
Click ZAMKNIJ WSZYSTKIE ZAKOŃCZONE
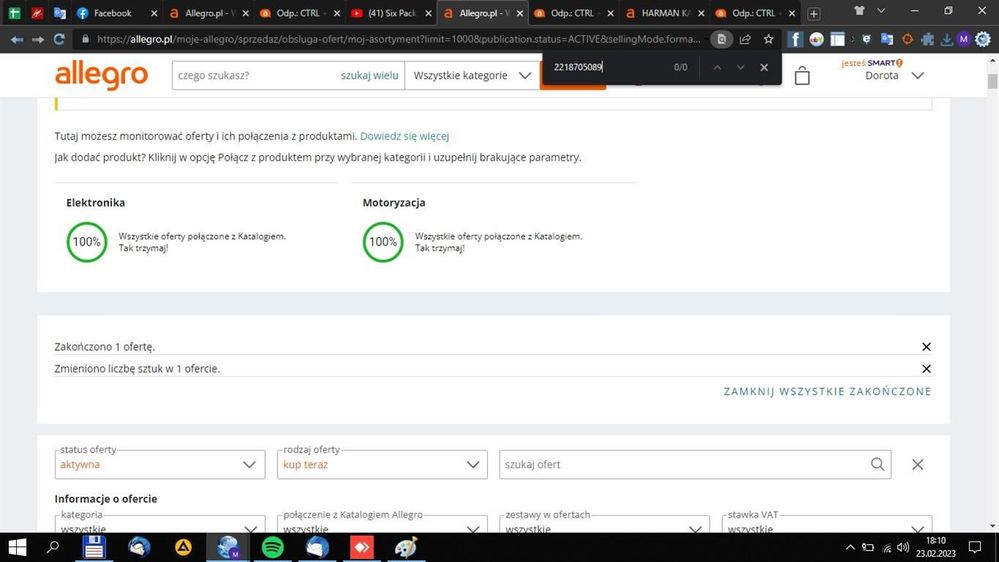(828, 391)
